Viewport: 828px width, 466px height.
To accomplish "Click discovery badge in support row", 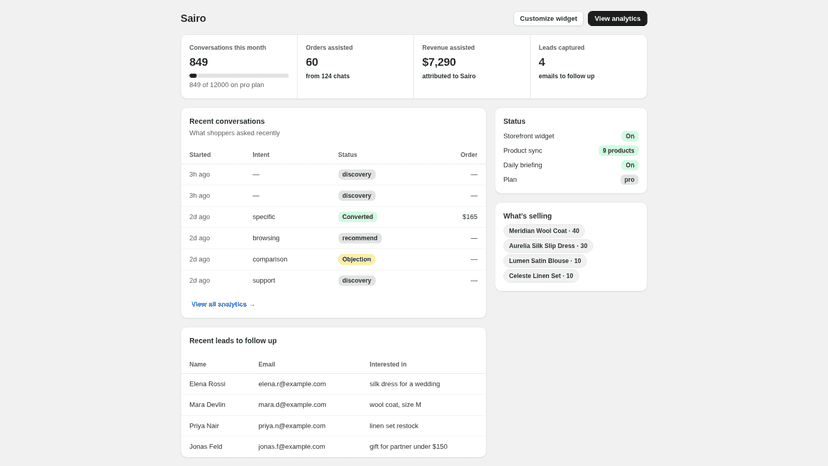I will point(356,281).
